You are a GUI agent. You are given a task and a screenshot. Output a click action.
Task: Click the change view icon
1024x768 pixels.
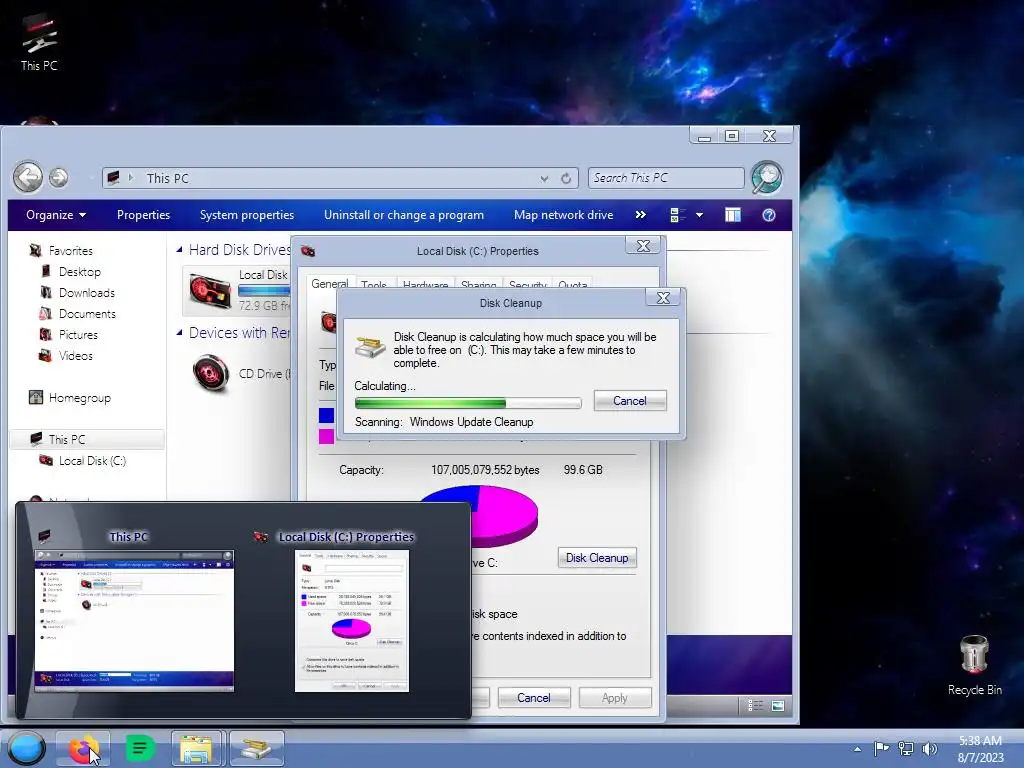(678, 215)
